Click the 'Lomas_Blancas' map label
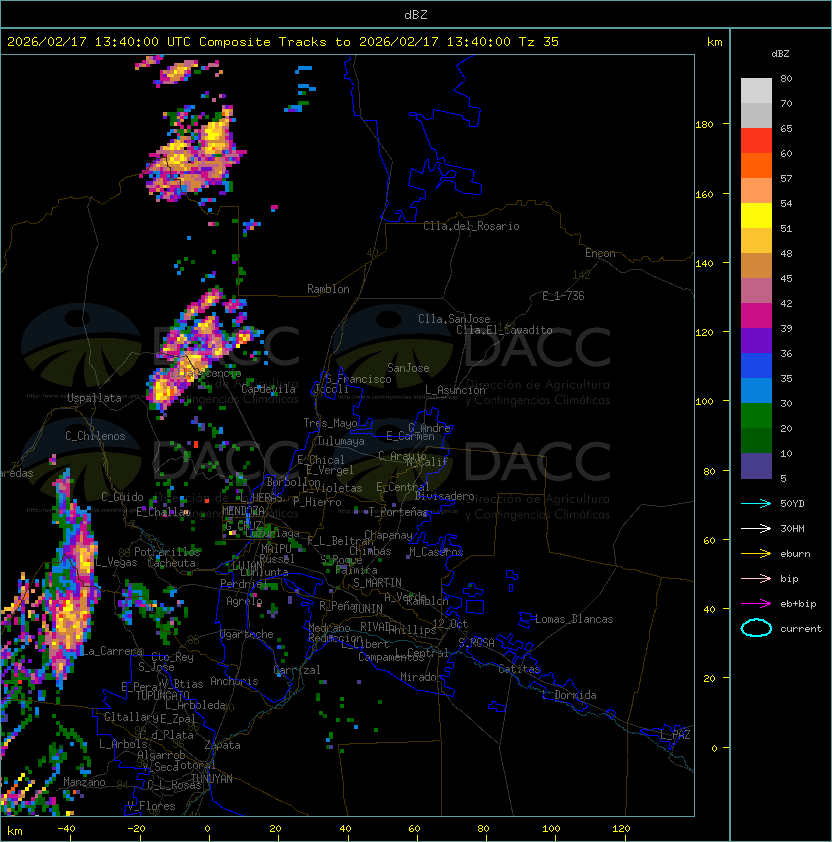The height and width of the screenshot is (842, 832). pyautogui.click(x=574, y=619)
